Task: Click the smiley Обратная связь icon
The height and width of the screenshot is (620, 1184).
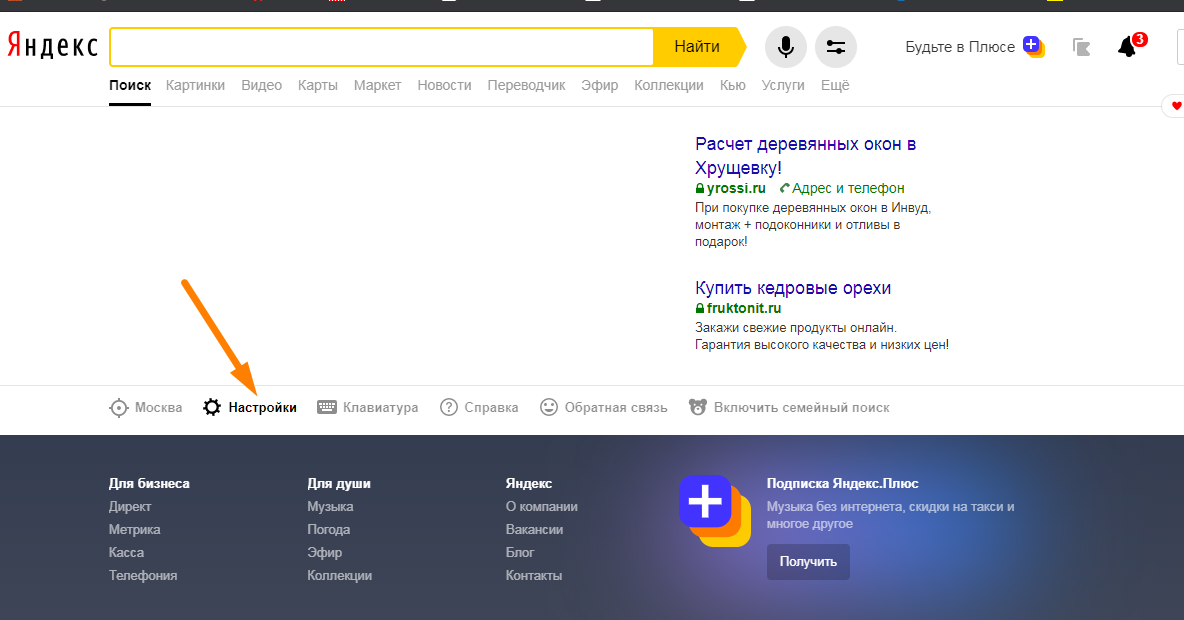Action: coord(549,407)
